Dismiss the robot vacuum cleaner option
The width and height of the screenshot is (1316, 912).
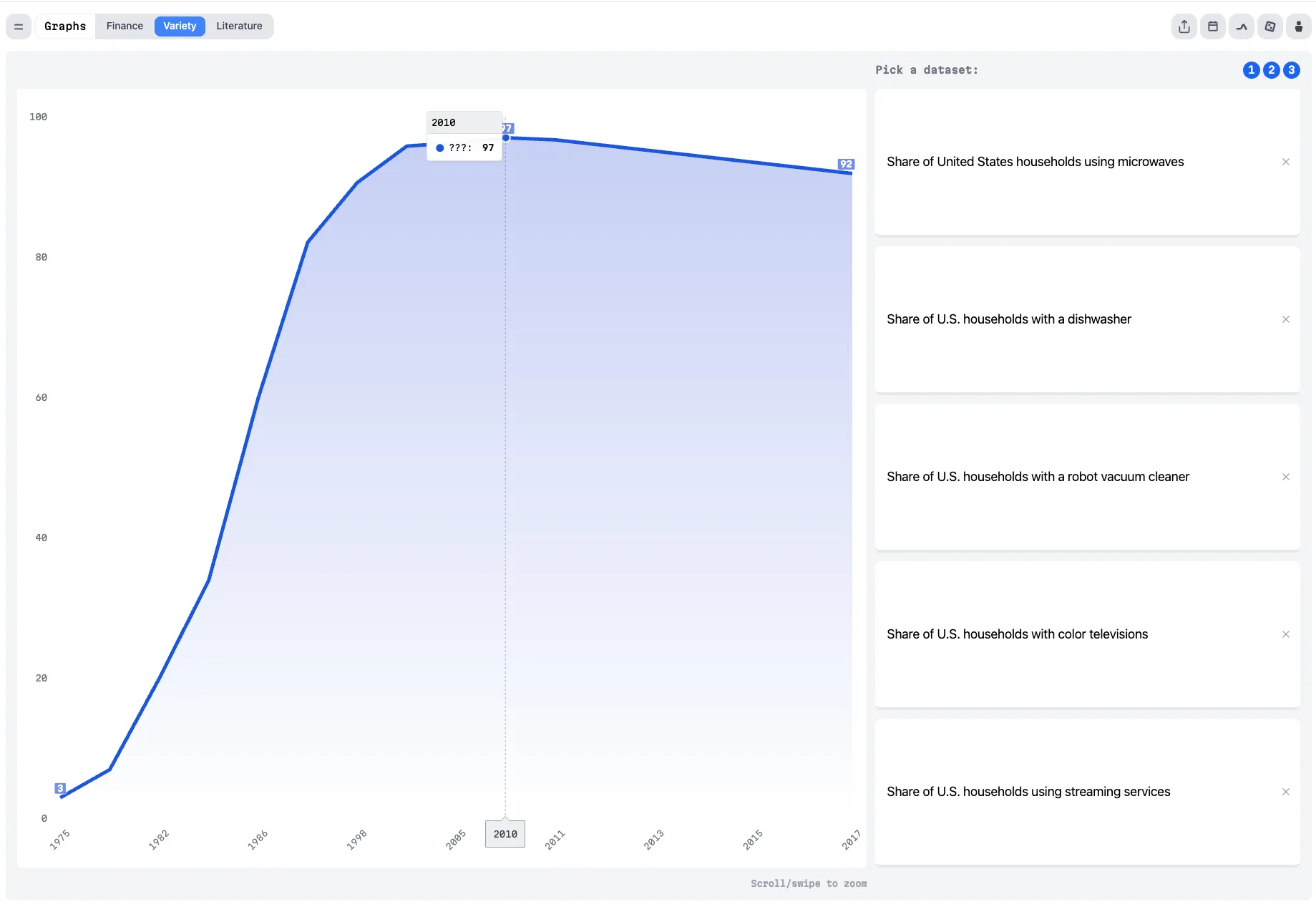pos(1286,477)
